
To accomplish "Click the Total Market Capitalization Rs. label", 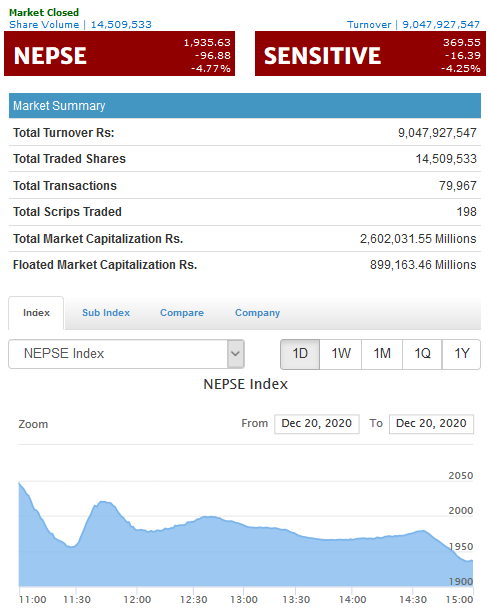I will coord(98,238).
